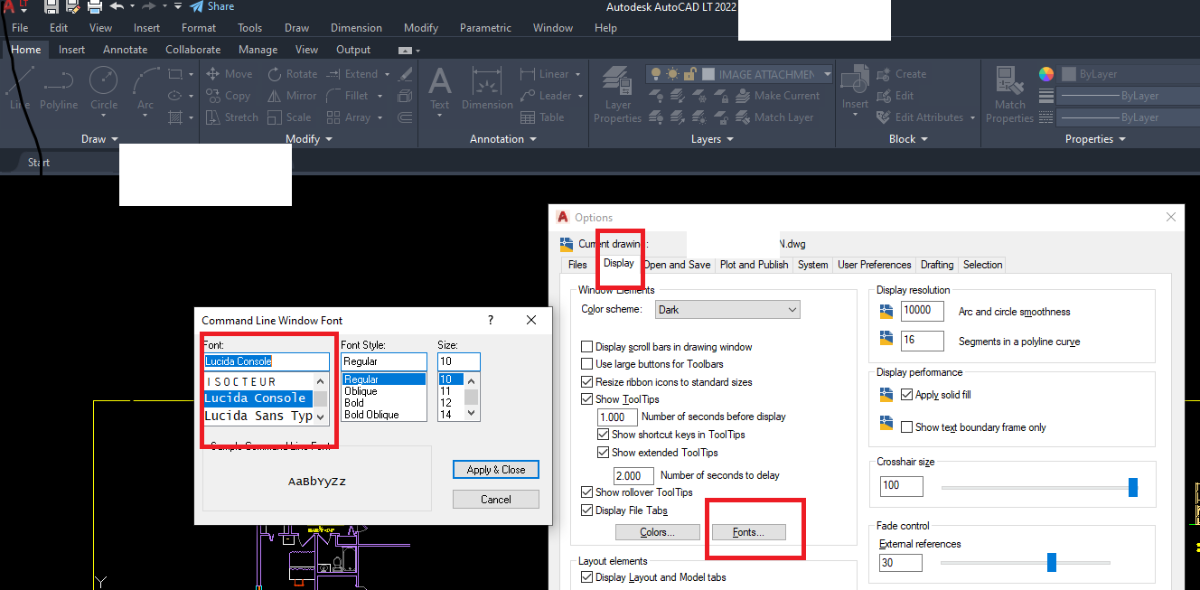The image size is (1200, 590).
Task: Switch to the Annotate ribbon tab
Action: tap(125, 49)
